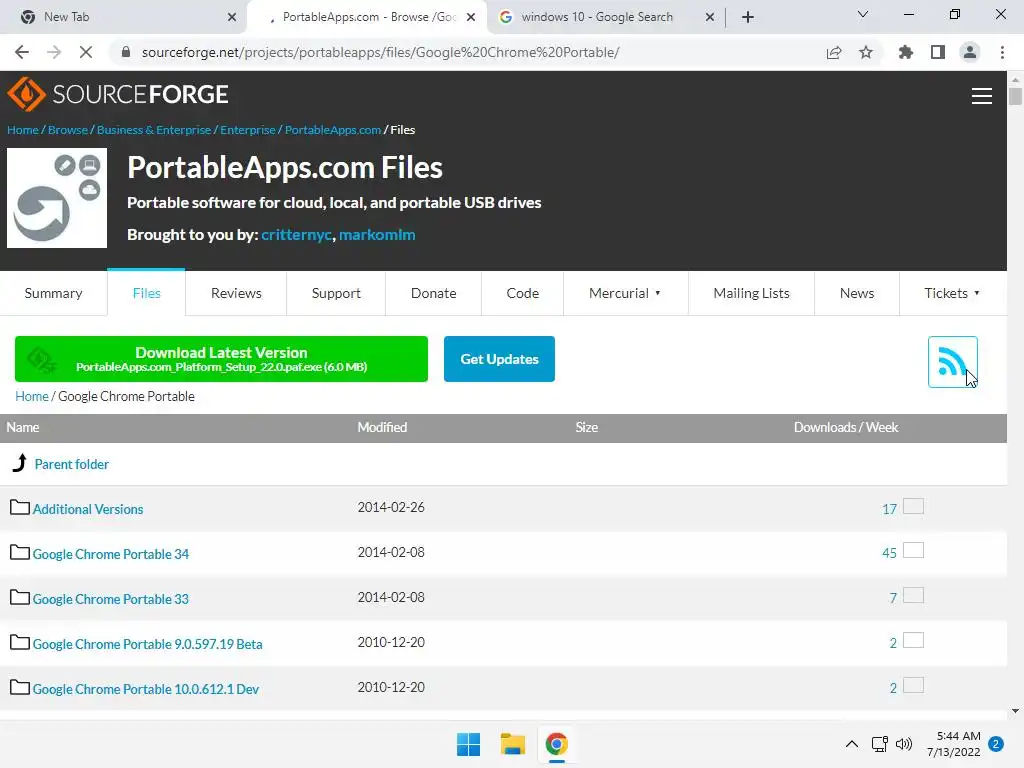
Task: Click the RSS feed icon button
Action: point(952,362)
